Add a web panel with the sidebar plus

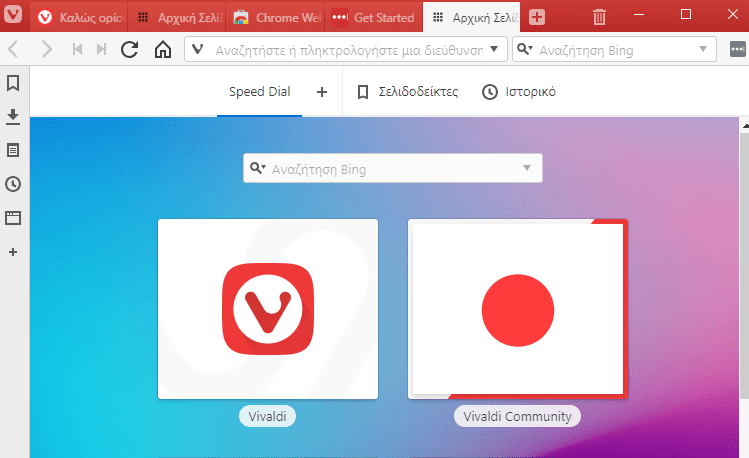[x=13, y=252]
